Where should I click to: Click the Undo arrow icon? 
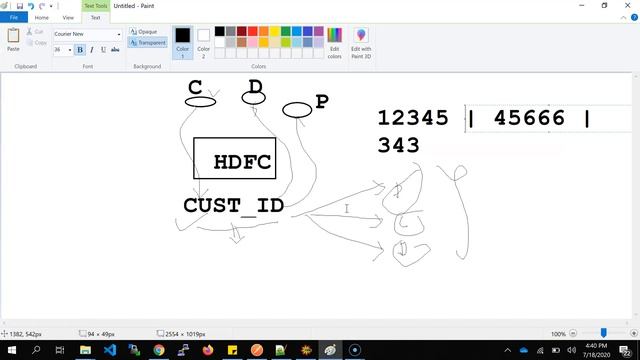pos(31,6)
